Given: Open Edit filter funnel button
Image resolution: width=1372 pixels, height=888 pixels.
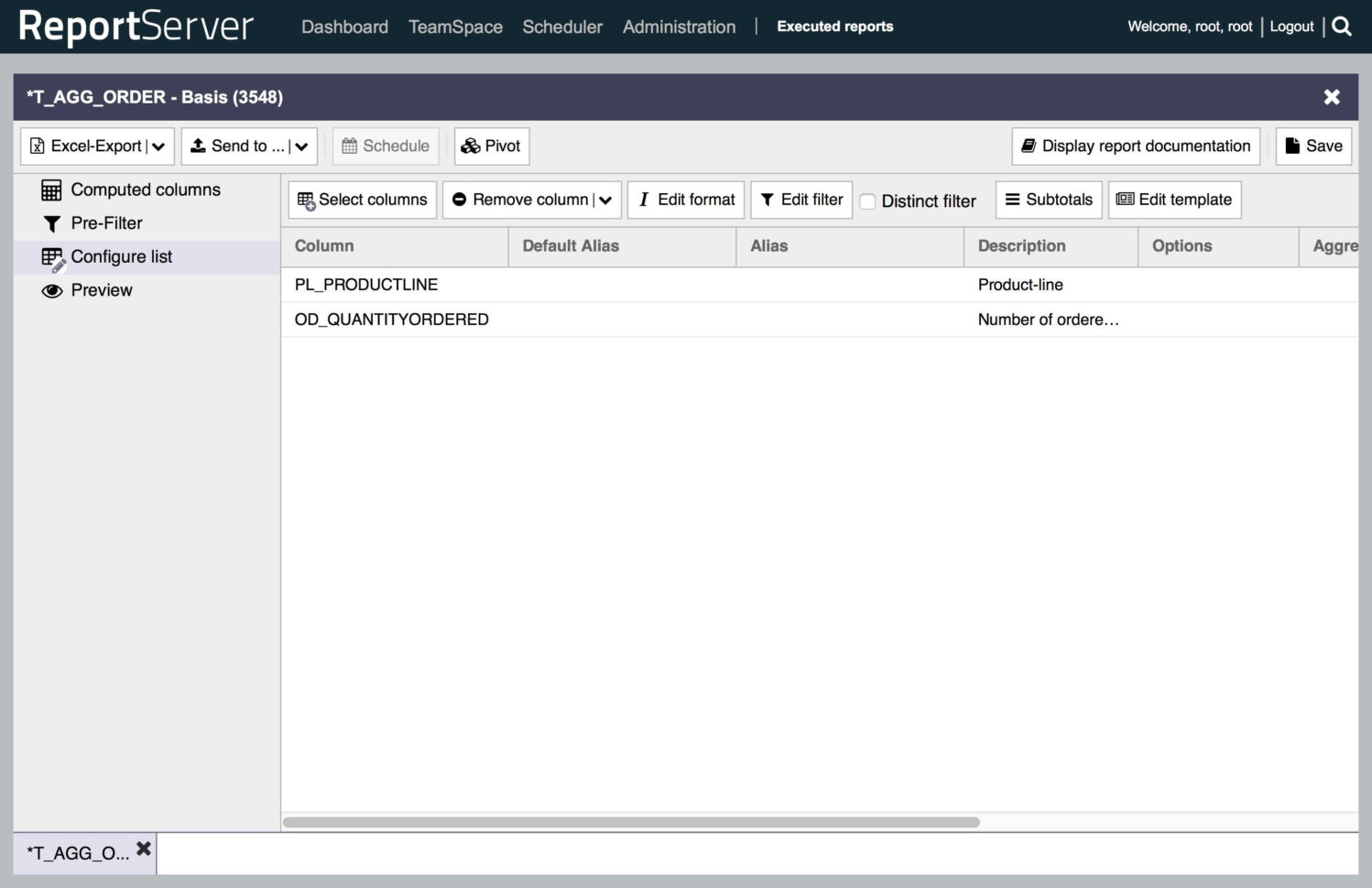Looking at the screenshot, I should coord(801,200).
